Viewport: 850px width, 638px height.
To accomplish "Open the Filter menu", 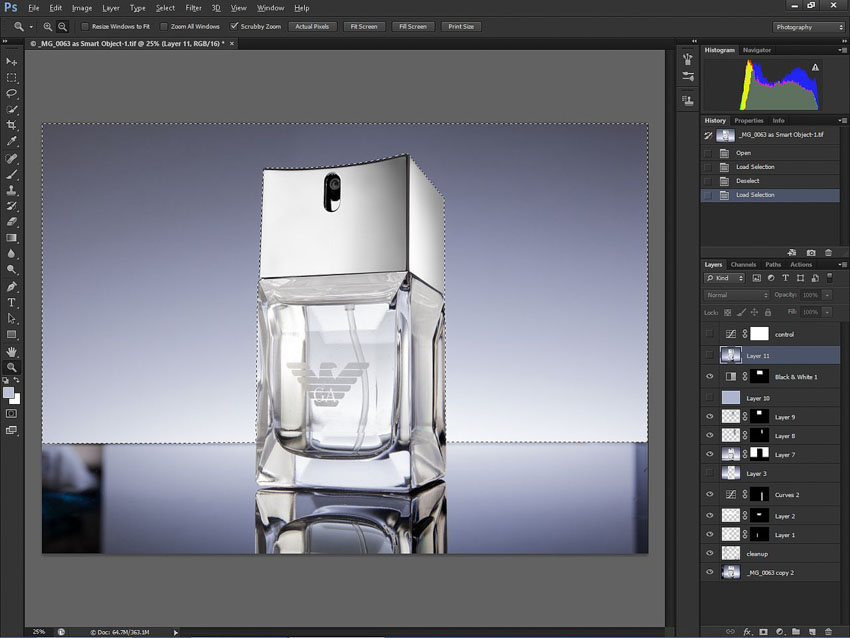I will click(194, 8).
